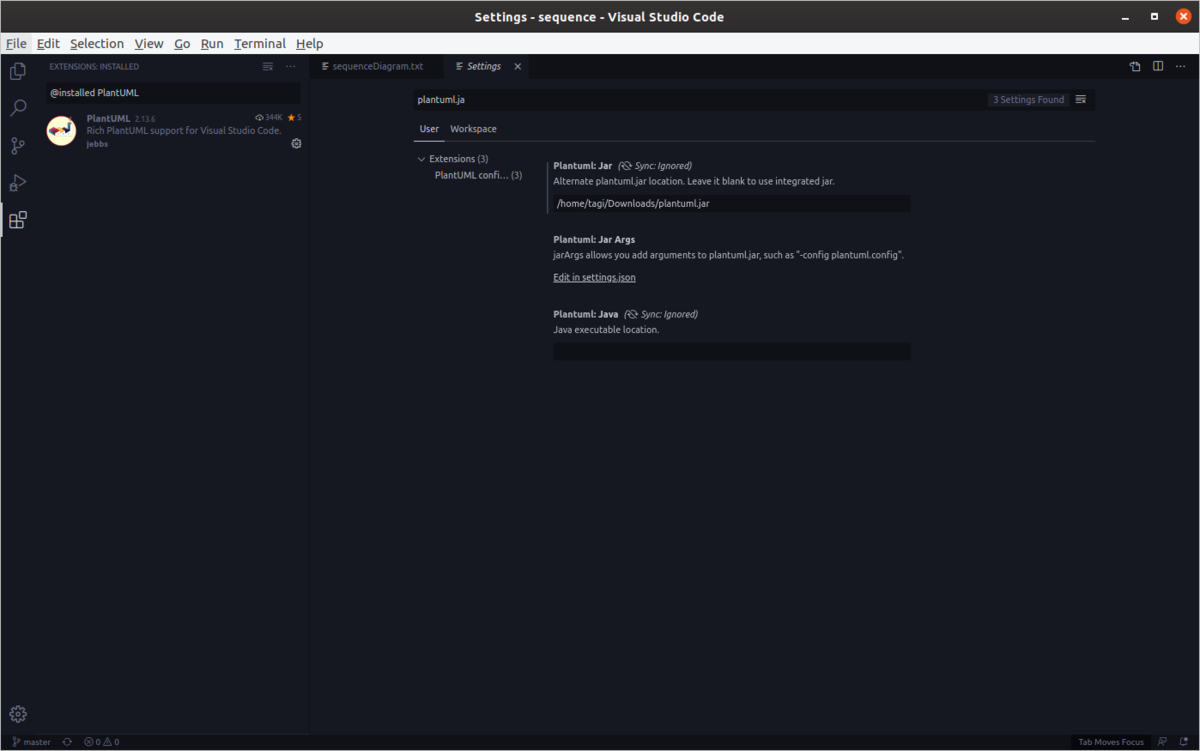Viewport: 1200px width, 751px height.
Task: Open the Go menu
Action: 182,44
